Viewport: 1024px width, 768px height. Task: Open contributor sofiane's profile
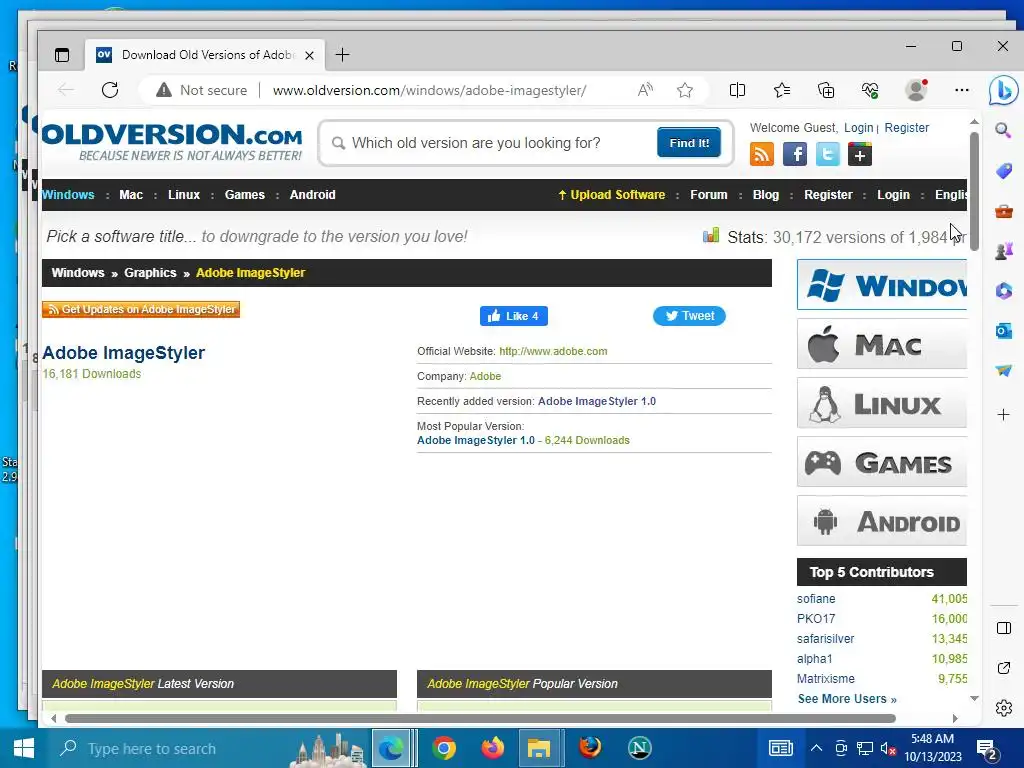[x=816, y=599]
